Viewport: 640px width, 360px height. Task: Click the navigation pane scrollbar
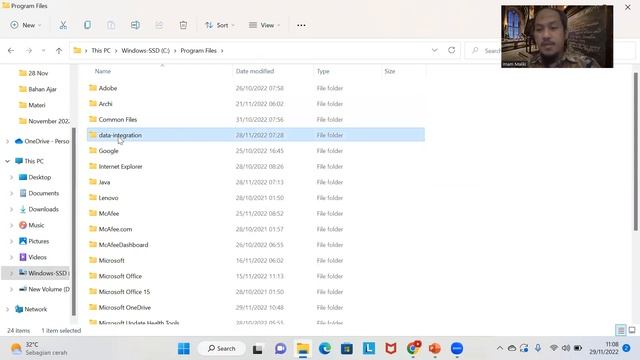pos(74,221)
